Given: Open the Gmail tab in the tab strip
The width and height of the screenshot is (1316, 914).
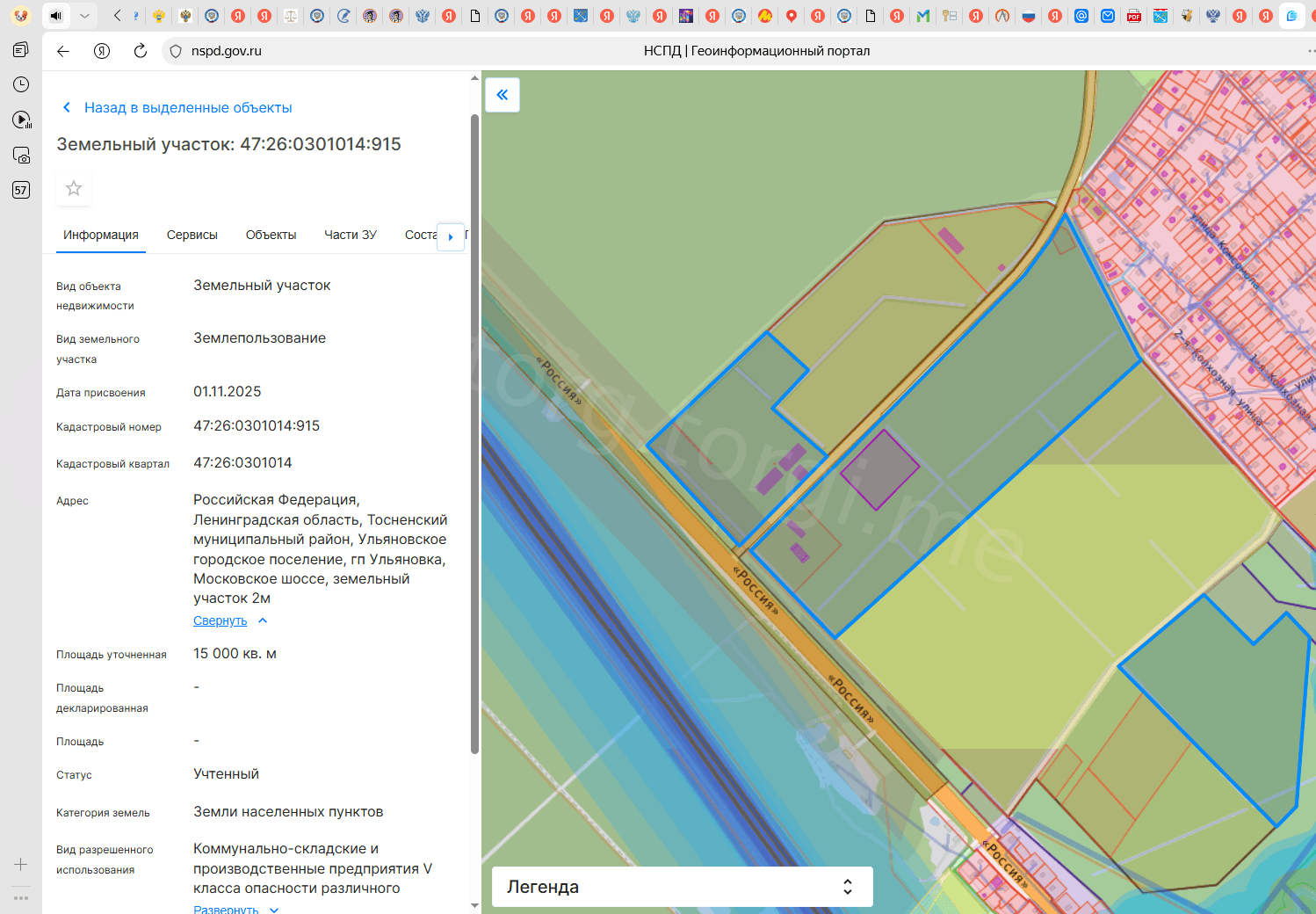Looking at the screenshot, I should (x=923, y=16).
